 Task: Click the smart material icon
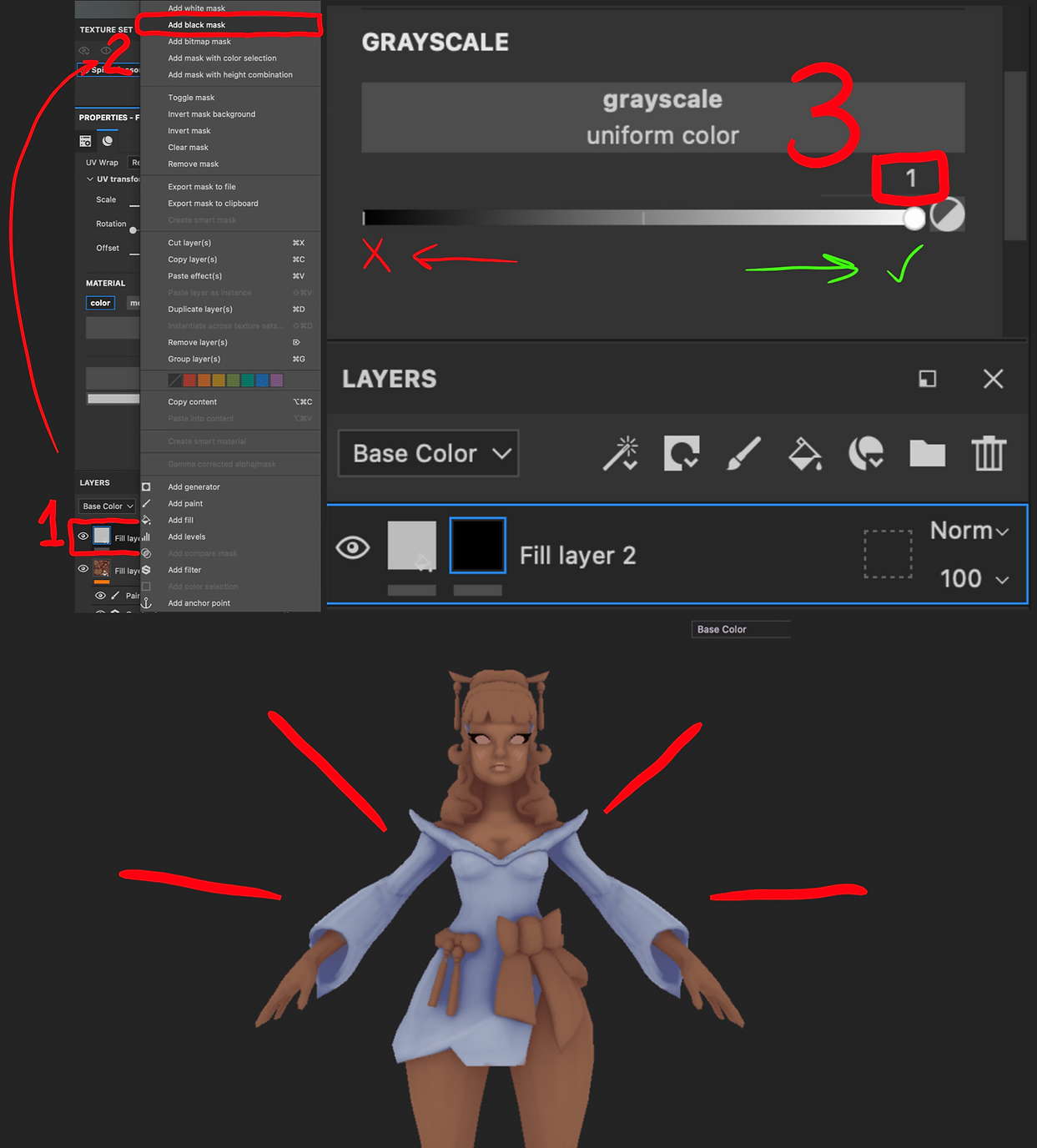(866, 454)
